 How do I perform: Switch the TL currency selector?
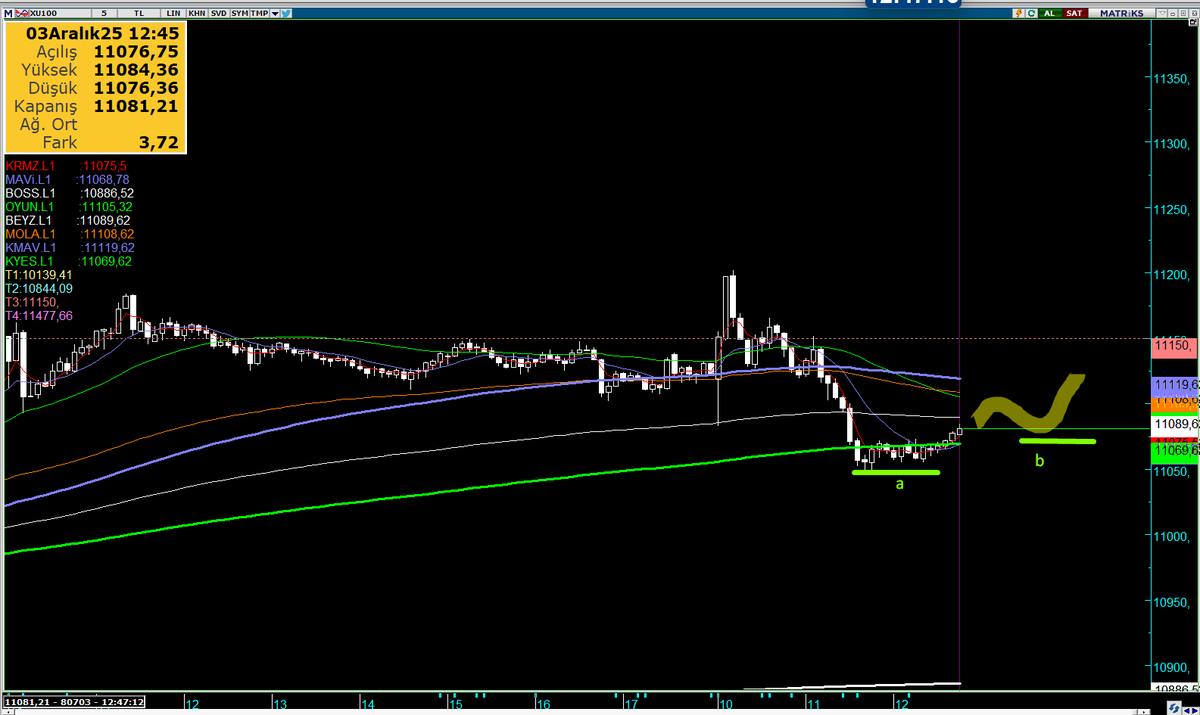point(139,13)
